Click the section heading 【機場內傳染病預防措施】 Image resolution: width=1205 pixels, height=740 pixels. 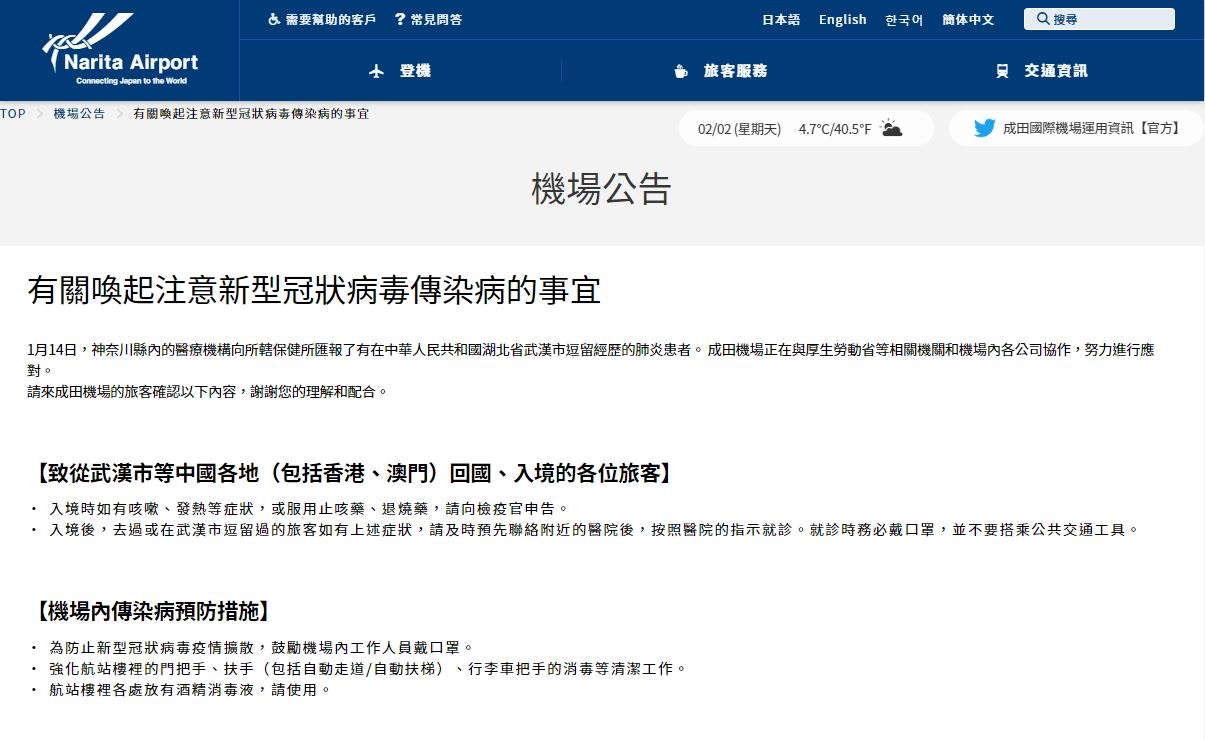(153, 611)
